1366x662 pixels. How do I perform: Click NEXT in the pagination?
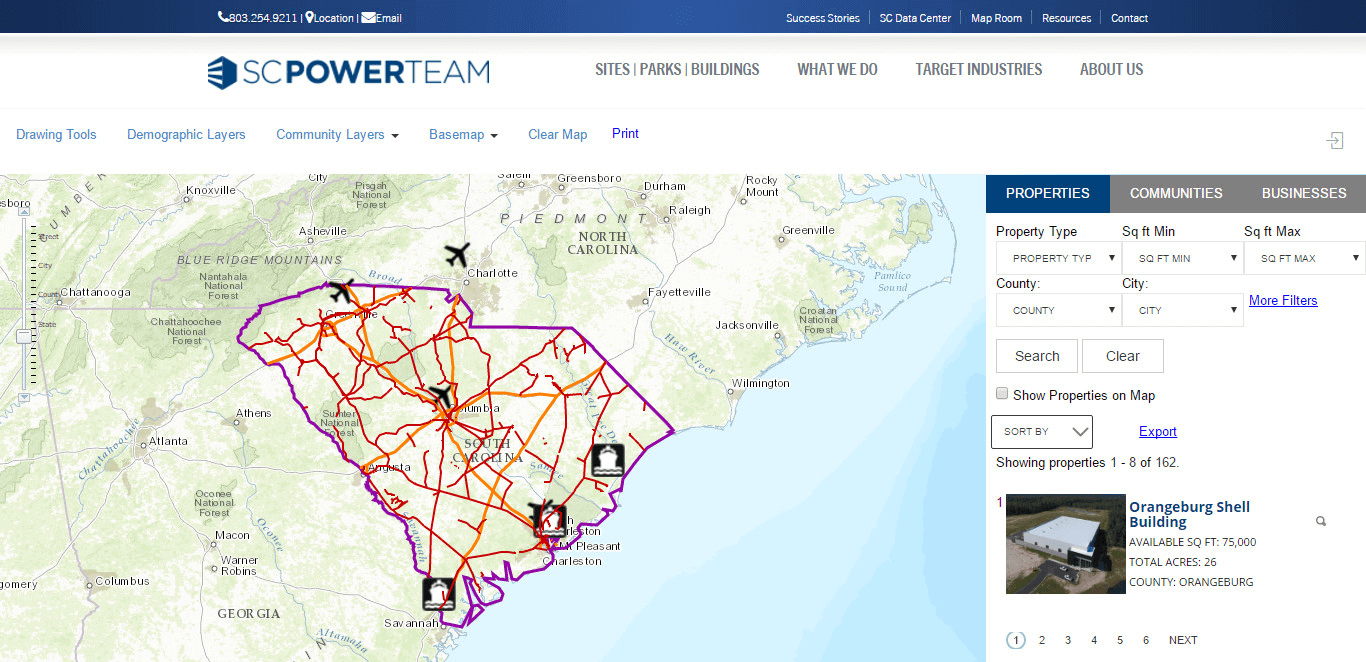1183,640
